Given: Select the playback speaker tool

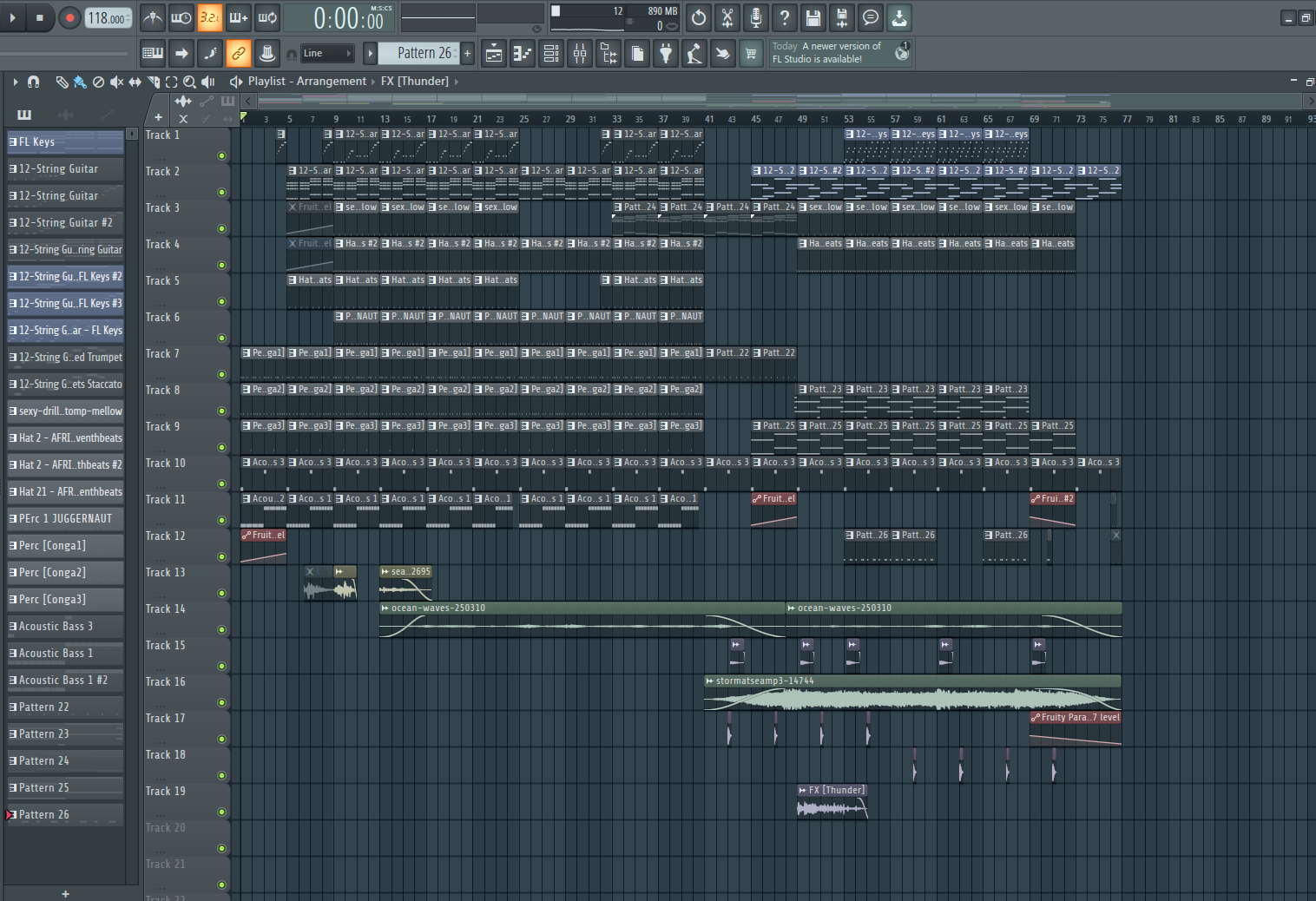Looking at the screenshot, I should click(x=207, y=82).
